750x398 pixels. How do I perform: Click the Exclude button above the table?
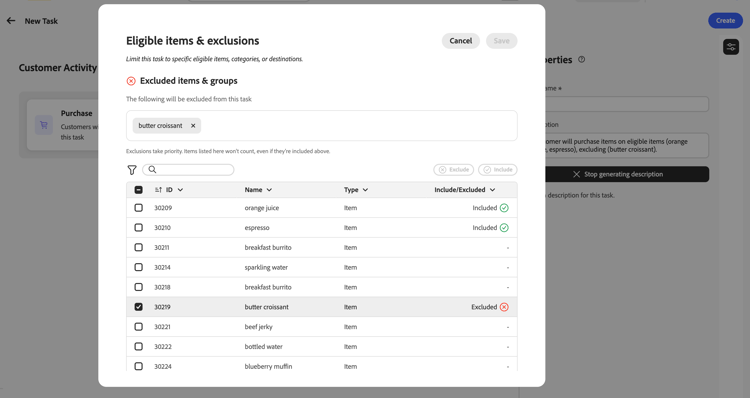coord(454,170)
